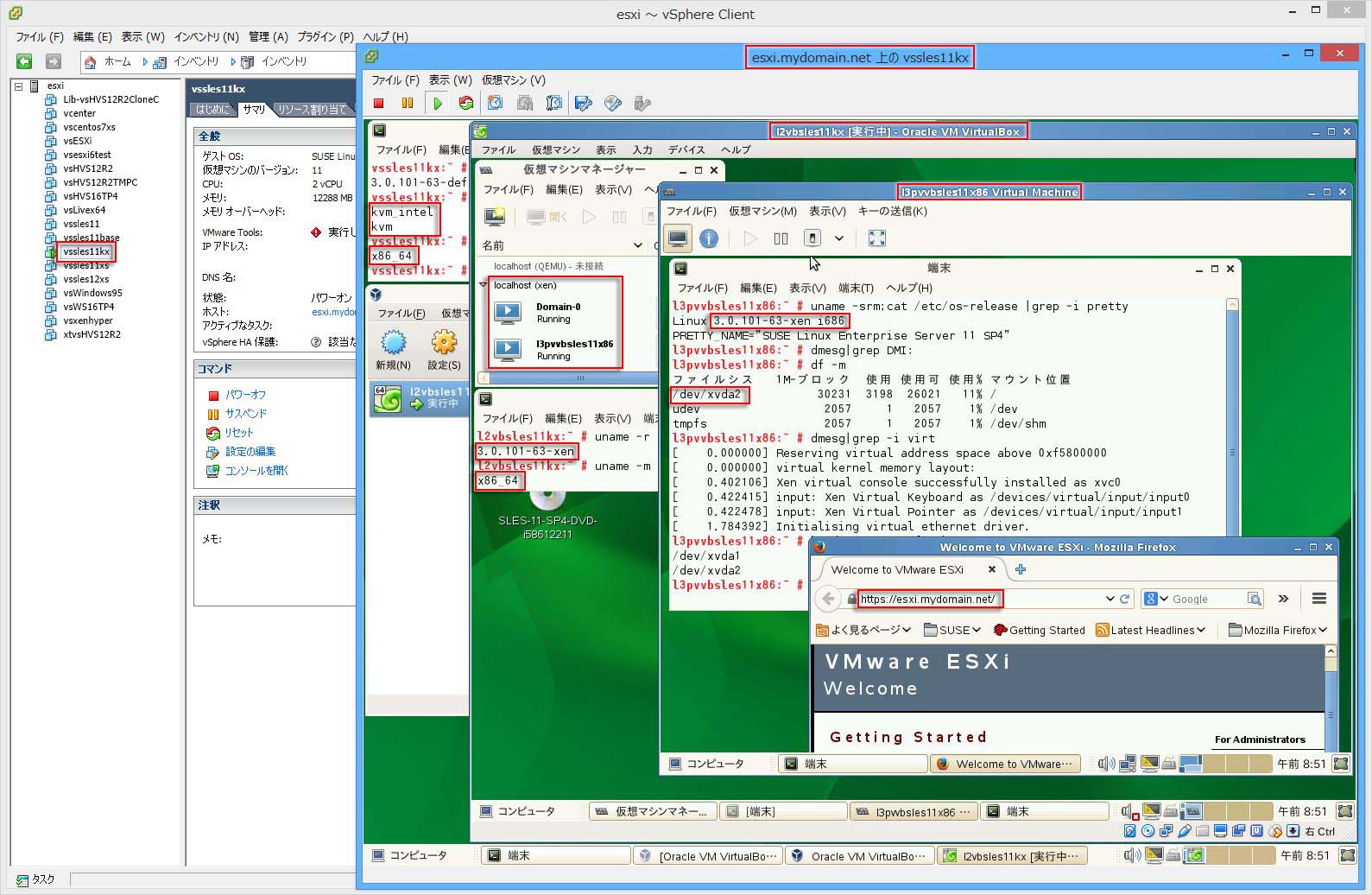Click the Home icon in navigation bar
Screen dimensions: 1372x895
pos(91,62)
